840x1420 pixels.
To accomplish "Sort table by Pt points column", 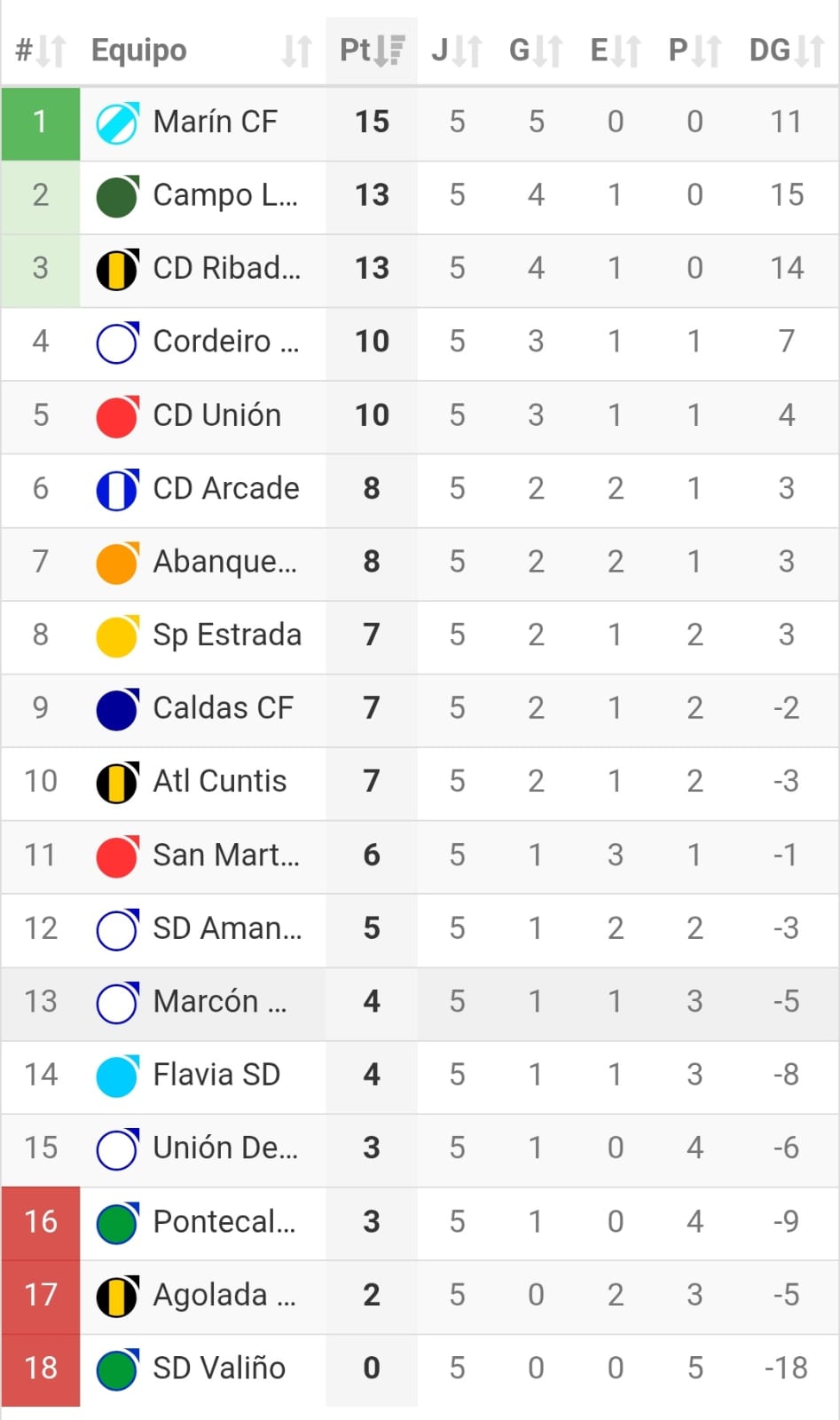I will tap(372, 51).
